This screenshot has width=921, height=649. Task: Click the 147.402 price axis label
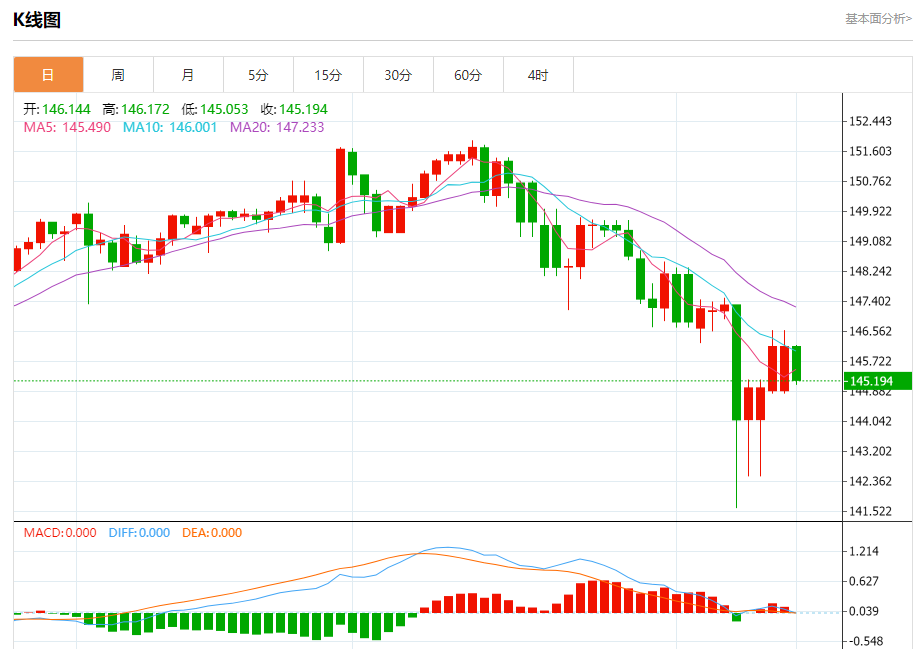click(870, 301)
